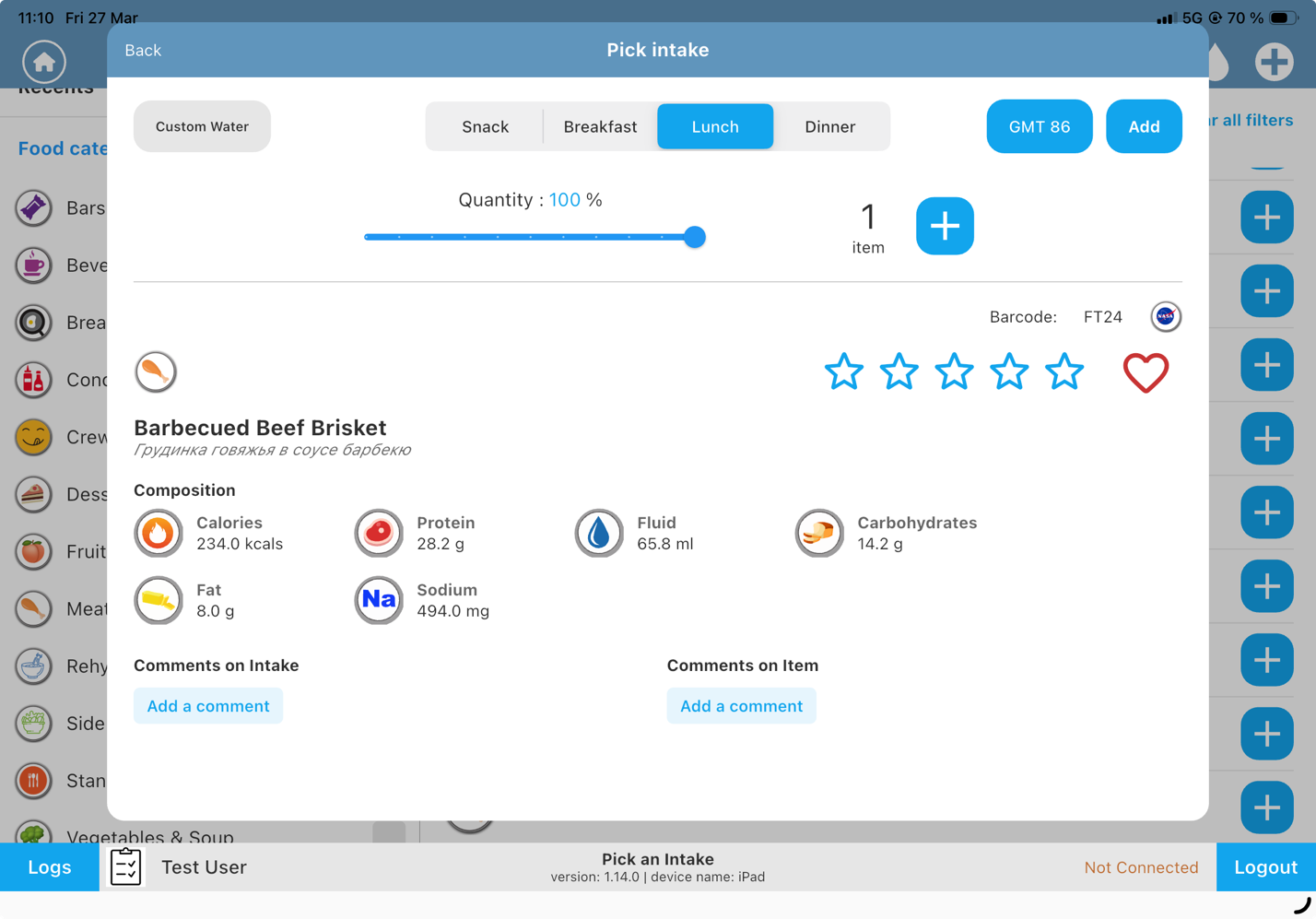
Task: Switch meal type to Snack
Action: [485, 127]
